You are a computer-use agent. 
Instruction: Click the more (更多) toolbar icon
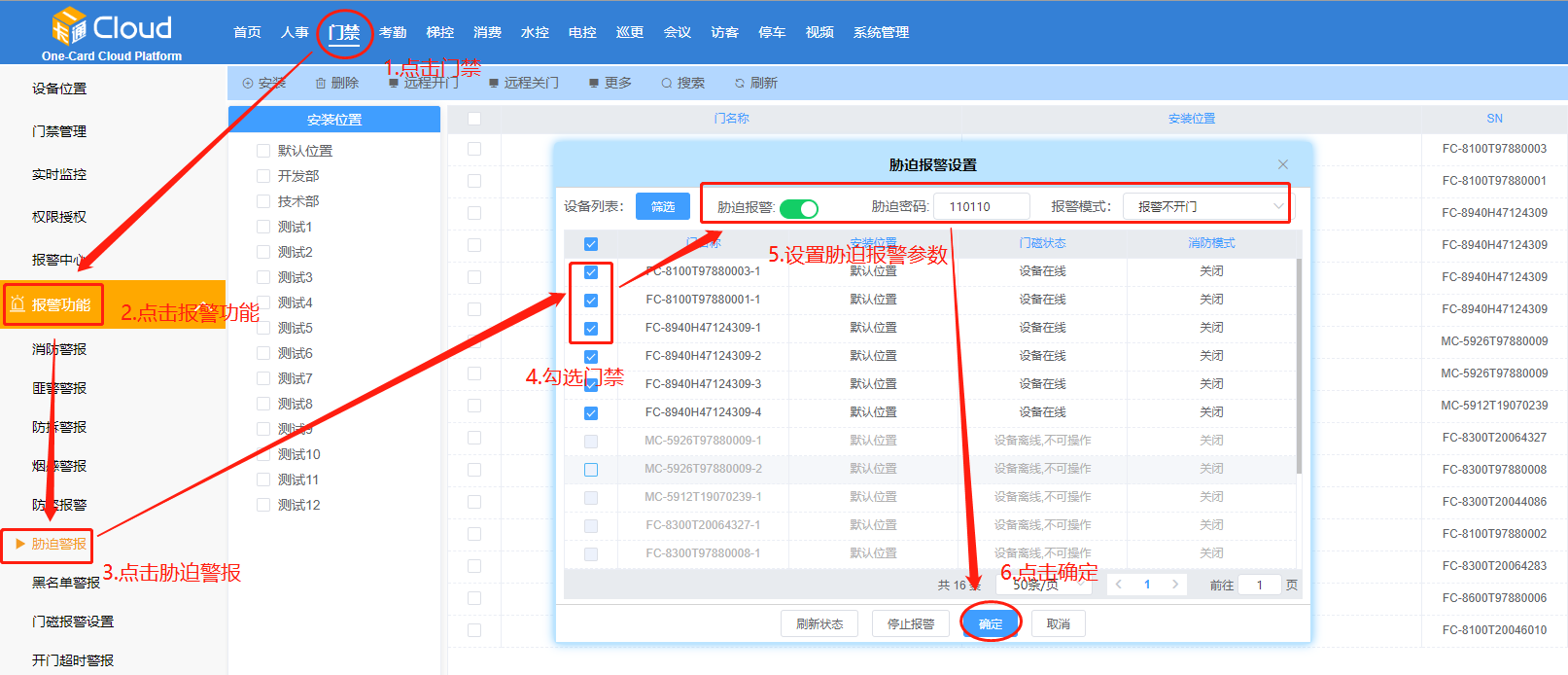point(593,84)
